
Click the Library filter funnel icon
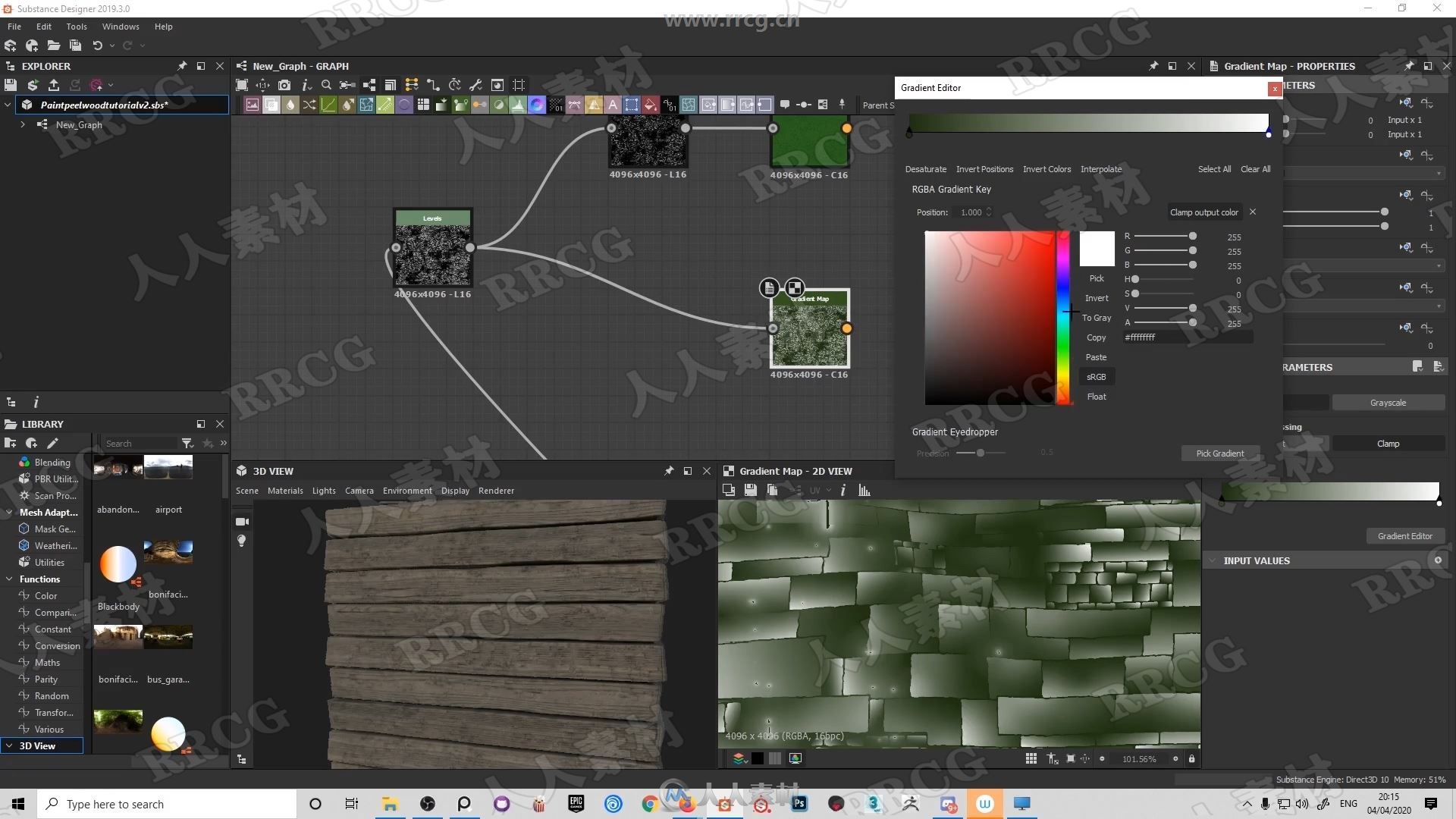pyautogui.click(x=187, y=443)
